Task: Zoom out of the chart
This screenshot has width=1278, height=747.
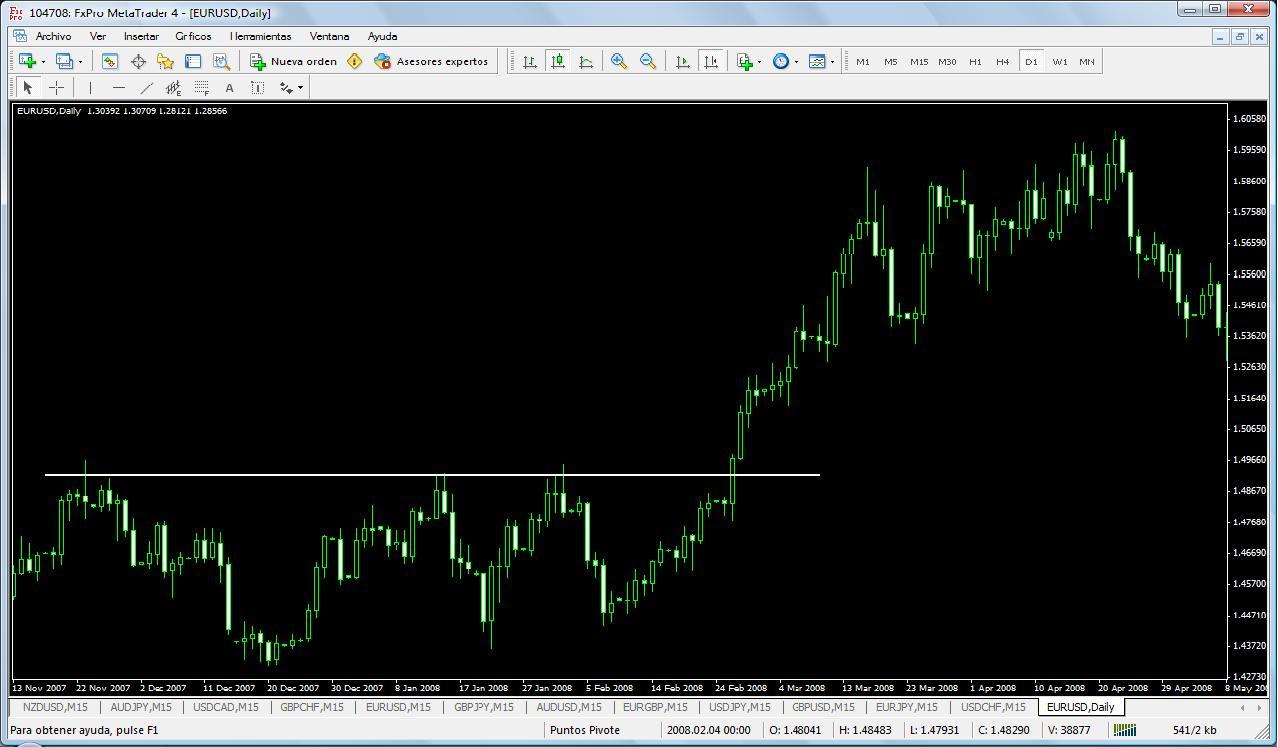Action: (648, 61)
